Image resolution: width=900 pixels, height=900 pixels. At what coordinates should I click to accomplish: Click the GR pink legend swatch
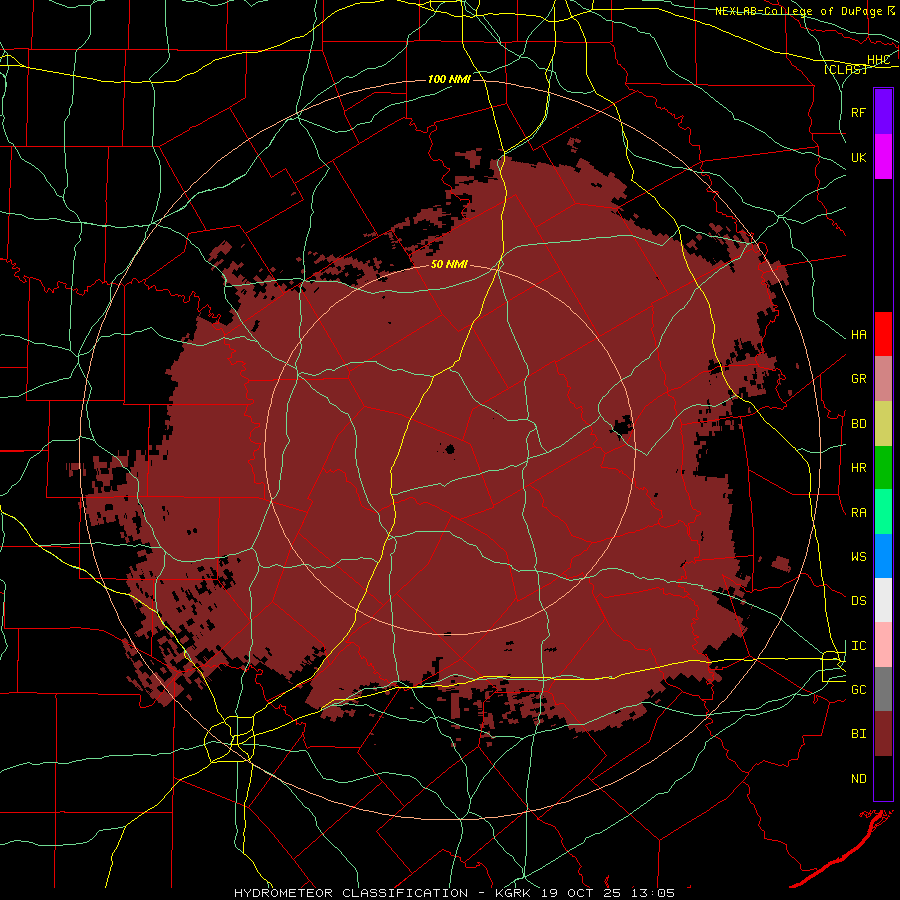click(x=883, y=379)
